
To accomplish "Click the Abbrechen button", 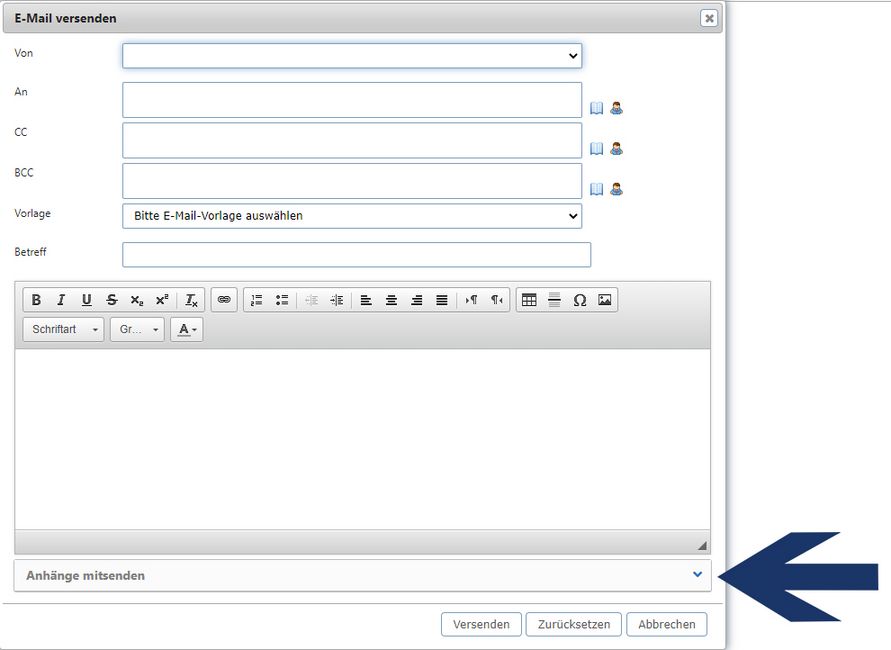I will point(667,624).
